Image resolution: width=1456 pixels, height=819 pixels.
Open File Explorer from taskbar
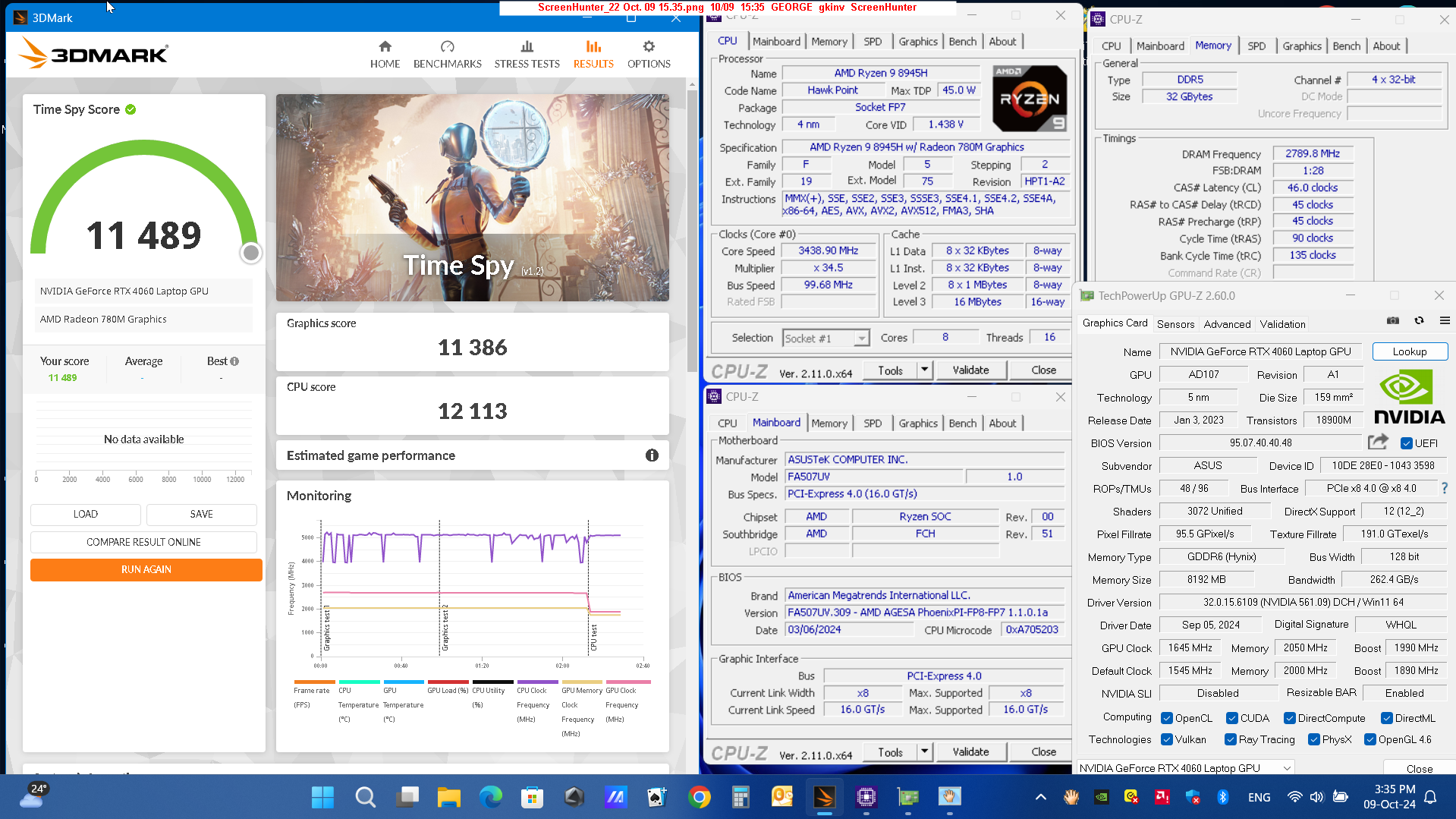(x=448, y=797)
